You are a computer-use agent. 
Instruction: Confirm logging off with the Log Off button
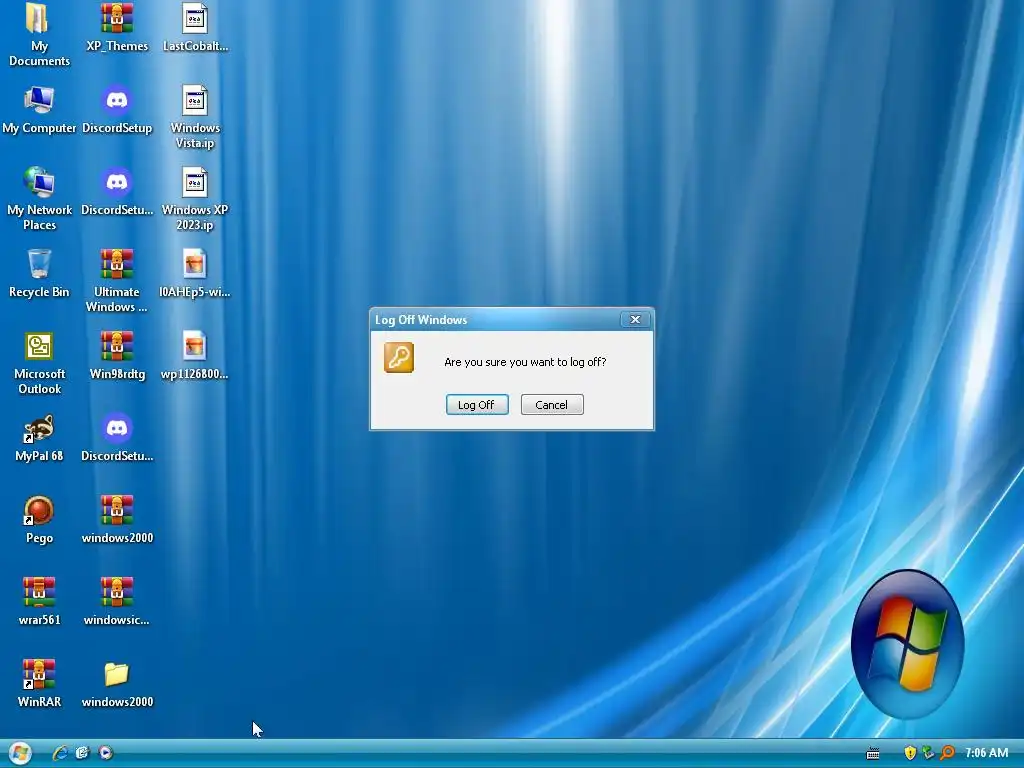click(477, 405)
